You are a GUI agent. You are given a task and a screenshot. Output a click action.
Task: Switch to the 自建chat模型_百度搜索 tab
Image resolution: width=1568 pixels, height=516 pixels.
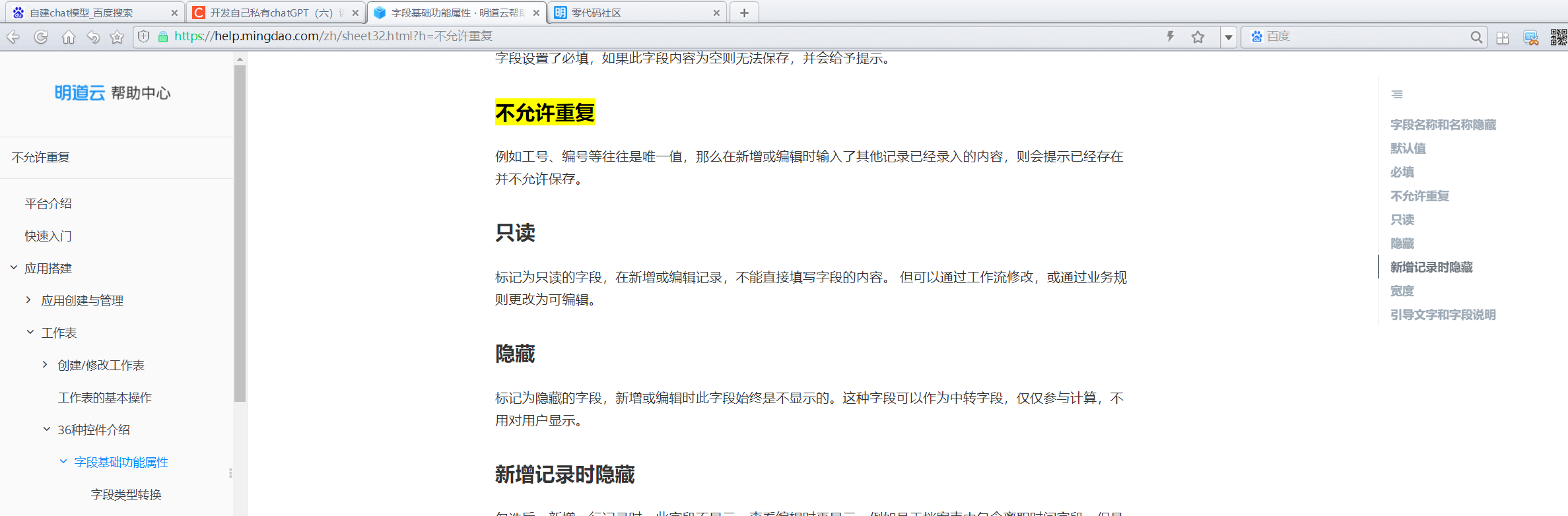click(94, 13)
